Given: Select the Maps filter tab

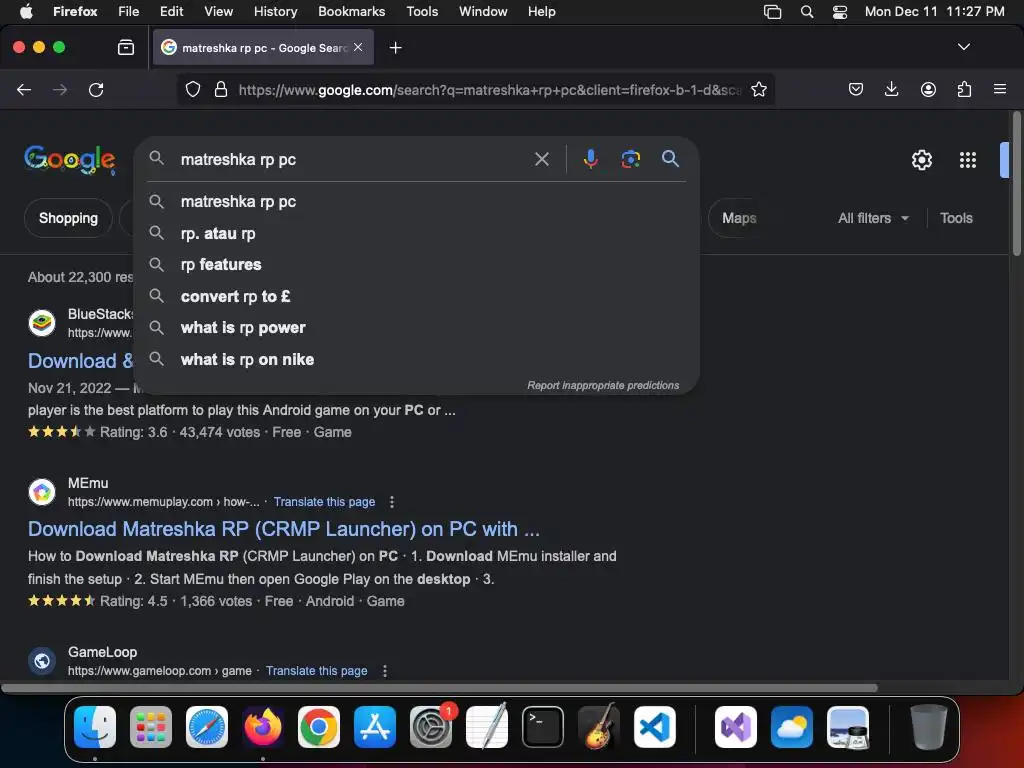Looking at the screenshot, I should point(739,218).
